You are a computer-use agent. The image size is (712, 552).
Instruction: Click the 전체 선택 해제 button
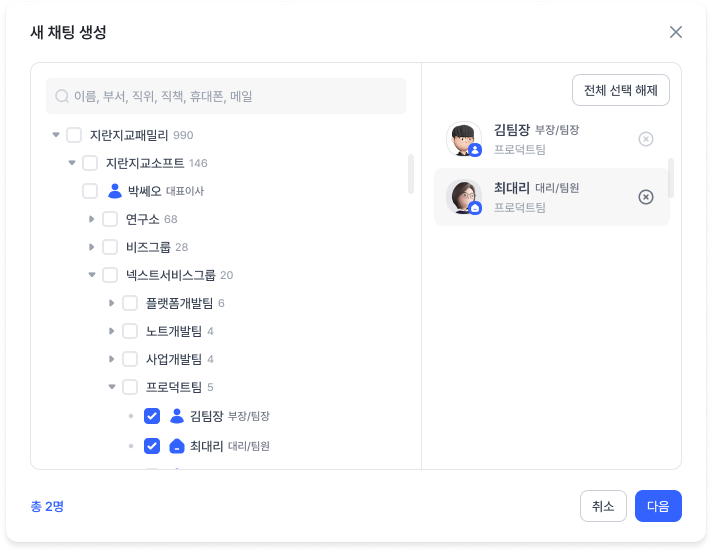pos(620,90)
